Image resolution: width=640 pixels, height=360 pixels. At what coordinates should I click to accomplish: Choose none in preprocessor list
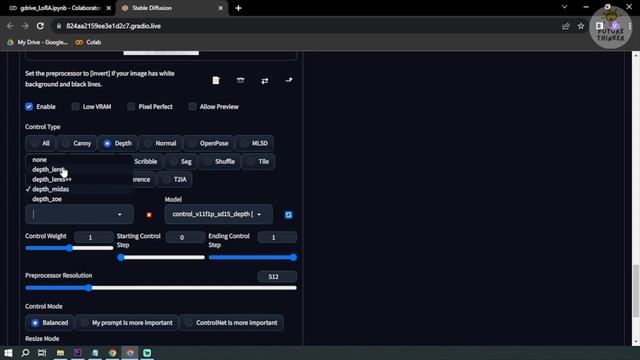point(79,160)
